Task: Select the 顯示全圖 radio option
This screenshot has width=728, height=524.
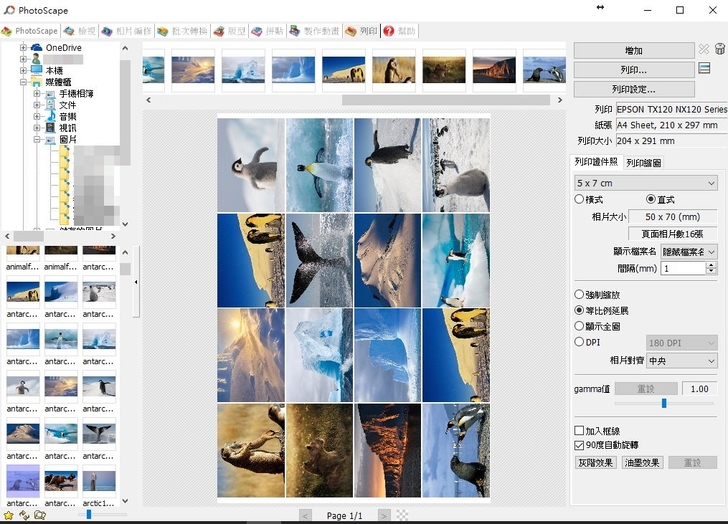Action: click(x=580, y=326)
